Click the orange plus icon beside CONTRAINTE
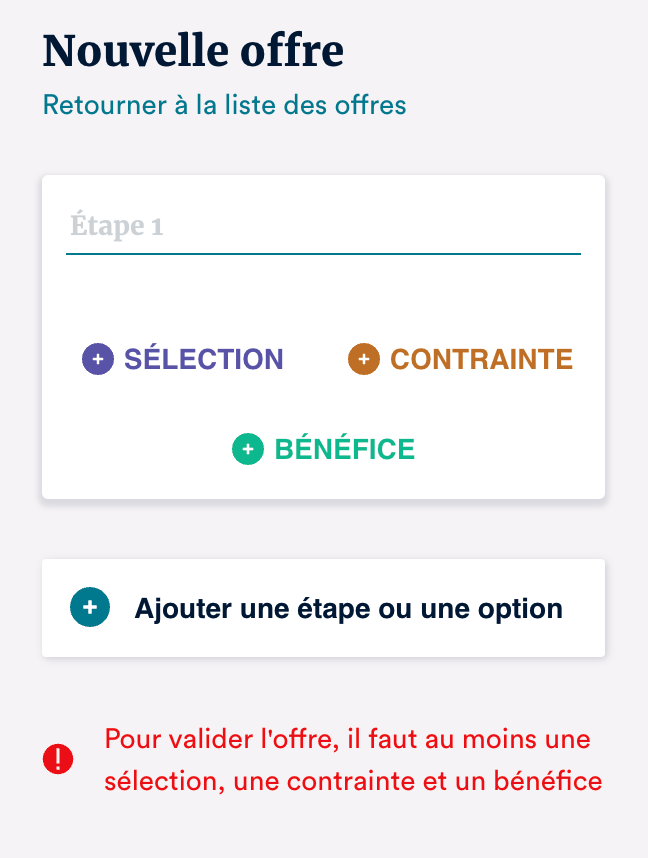Viewport: 648px width, 858px height. click(x=364, y=359)
